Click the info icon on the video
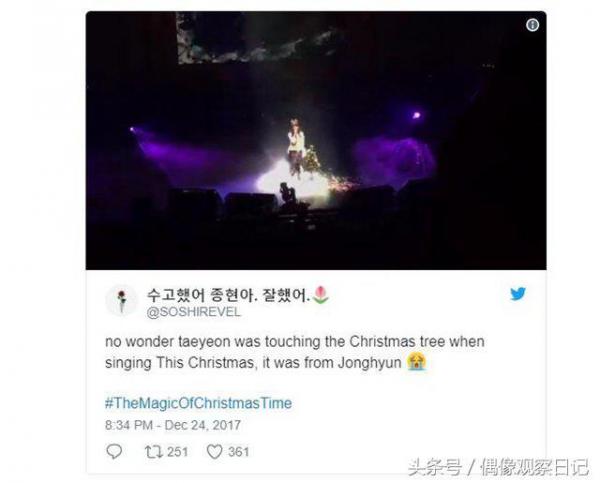This screenshot has height=483, width=600. pyautogui.click(x=532, y=25)
